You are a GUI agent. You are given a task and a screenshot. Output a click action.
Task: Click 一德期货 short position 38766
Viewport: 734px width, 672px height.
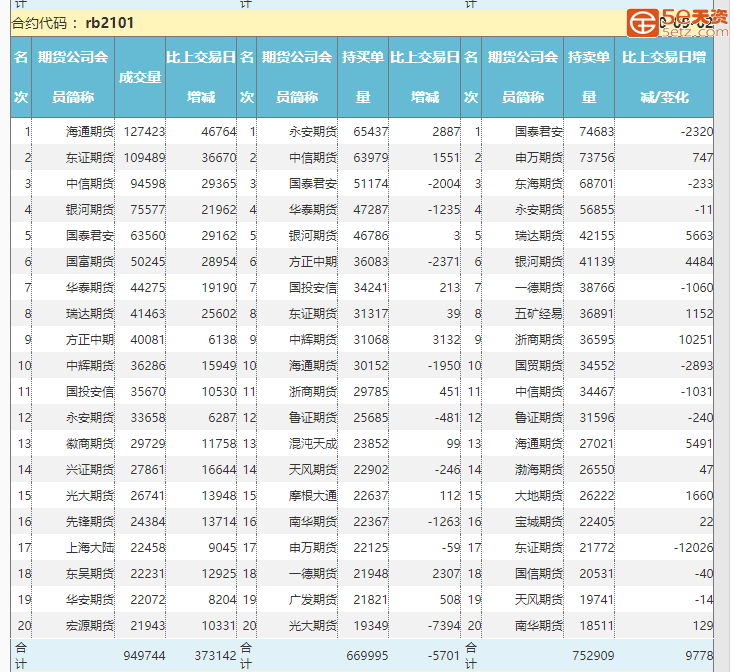[x=596, y=288]
